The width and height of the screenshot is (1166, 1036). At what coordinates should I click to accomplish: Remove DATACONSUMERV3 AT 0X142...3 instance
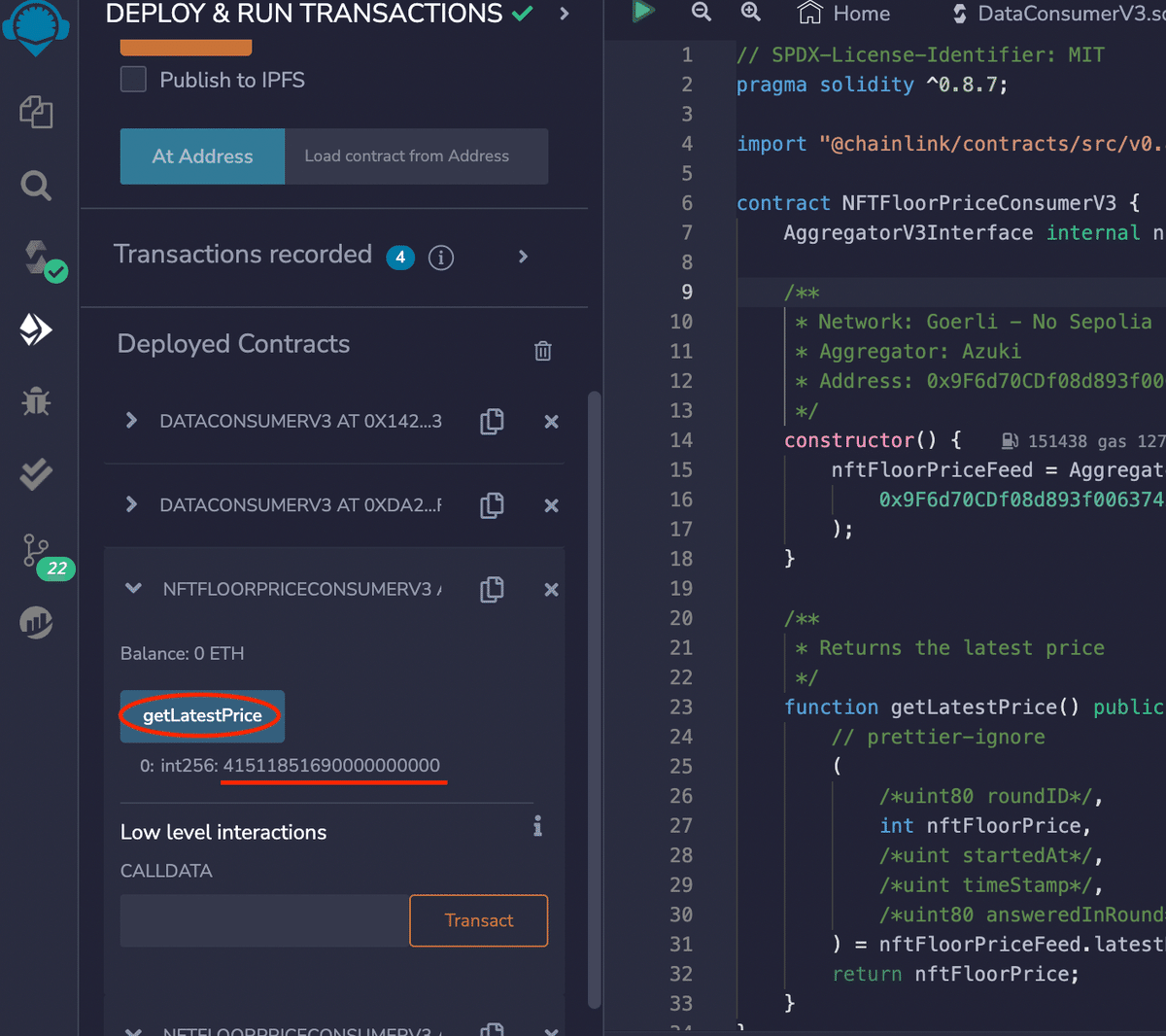click(x=551, y=421)
